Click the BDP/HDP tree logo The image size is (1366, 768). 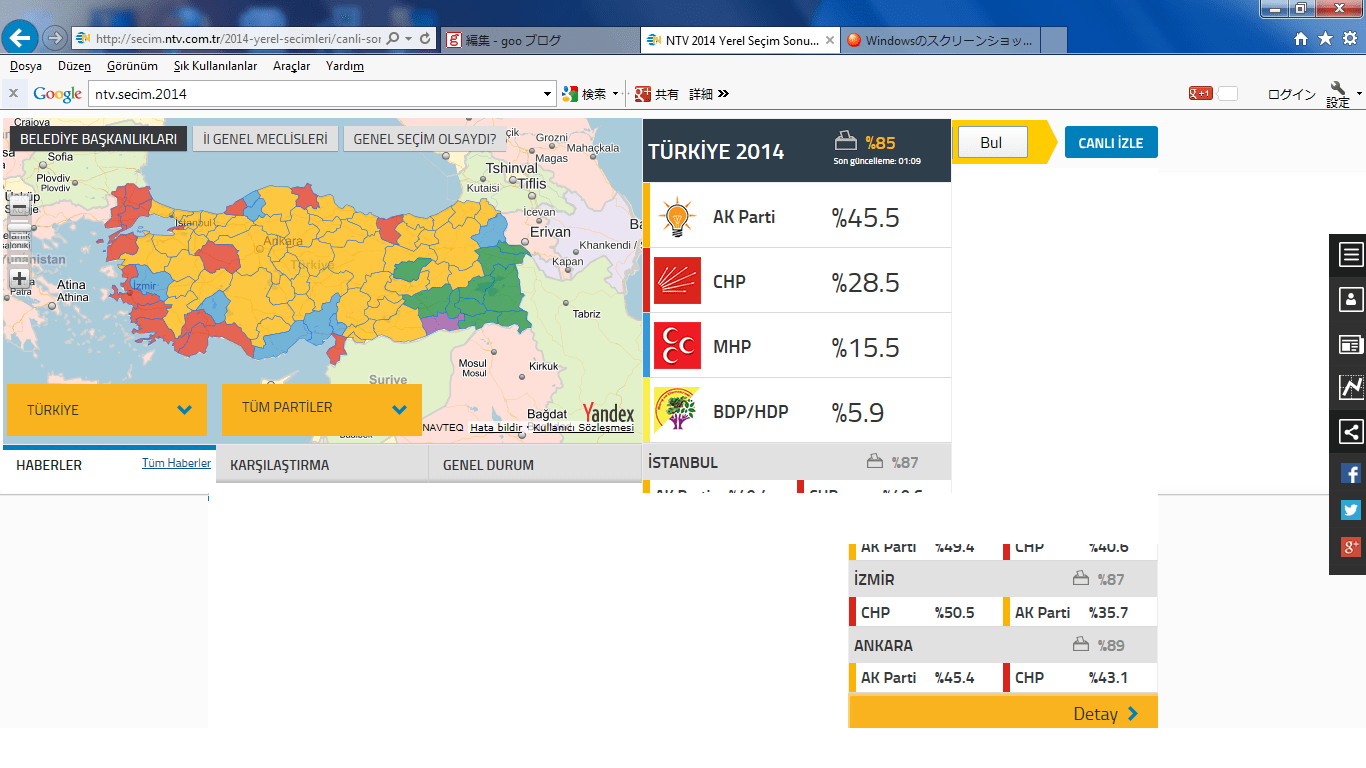coord(677,411)
